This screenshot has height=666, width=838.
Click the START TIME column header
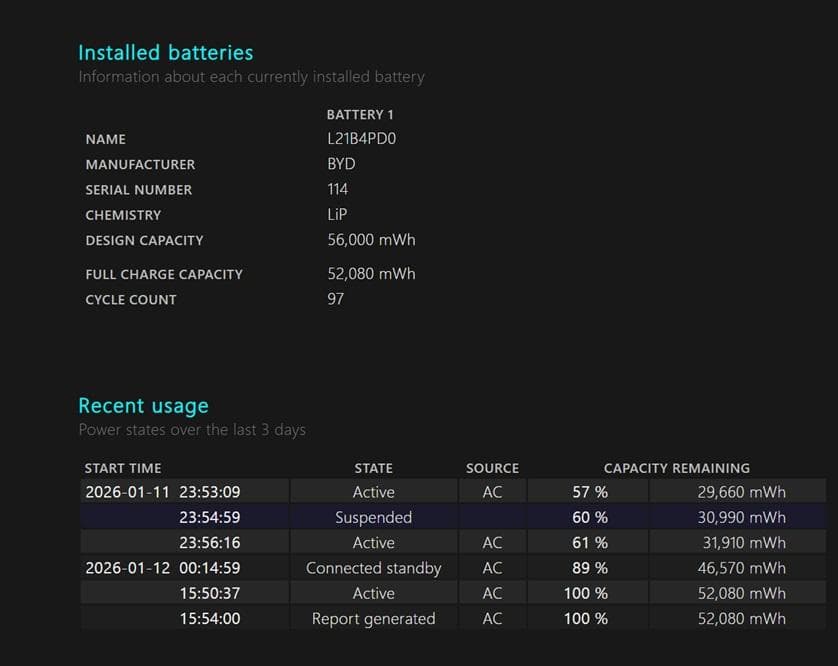(123, 468)
